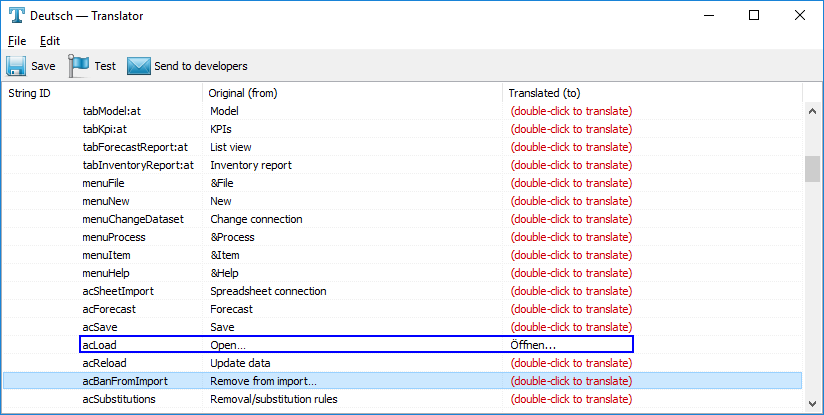Viewport: 824px width, 415px height.
Task: Open the File menu
Action: click(x=17, y=41)
